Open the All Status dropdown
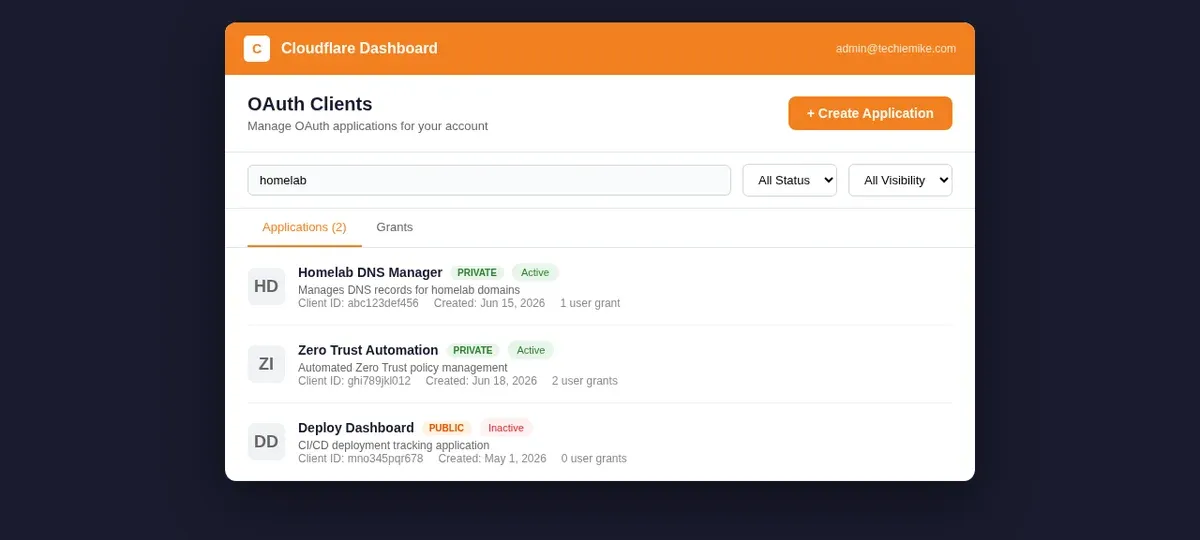The height and width of the screenshot is (540, 1200). pos(789,180)
